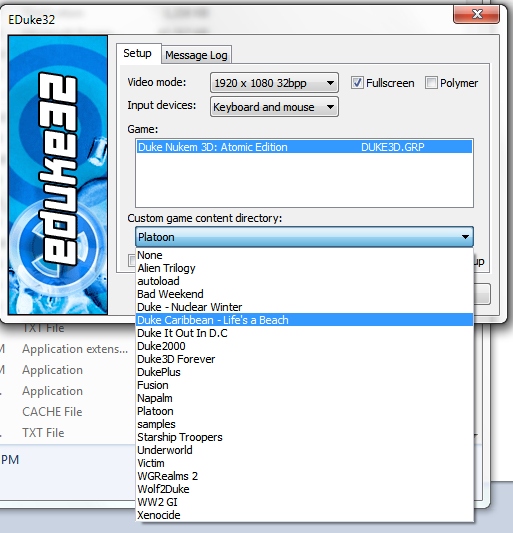Screen dimensions: 513x533
Task: Select Duke It Out In D.C option
Action: (304, 333)
